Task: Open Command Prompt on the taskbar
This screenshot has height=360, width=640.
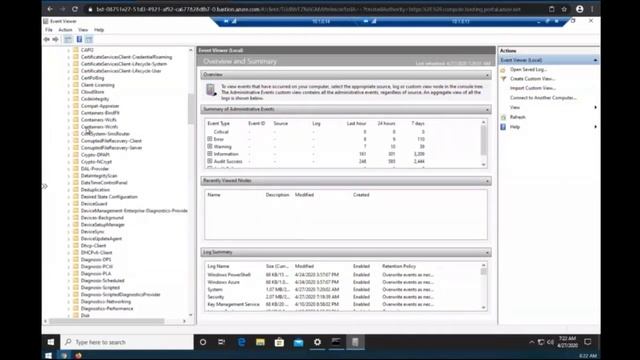Action: 336,342
